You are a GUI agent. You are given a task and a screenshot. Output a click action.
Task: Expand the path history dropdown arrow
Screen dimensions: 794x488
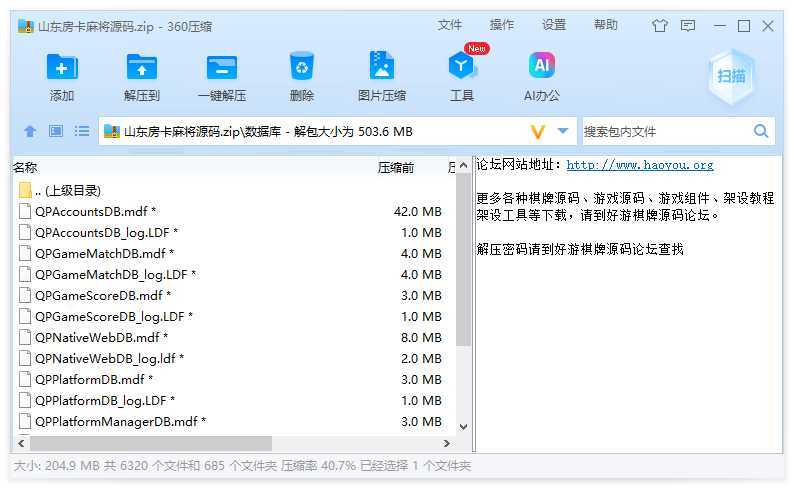563,131
